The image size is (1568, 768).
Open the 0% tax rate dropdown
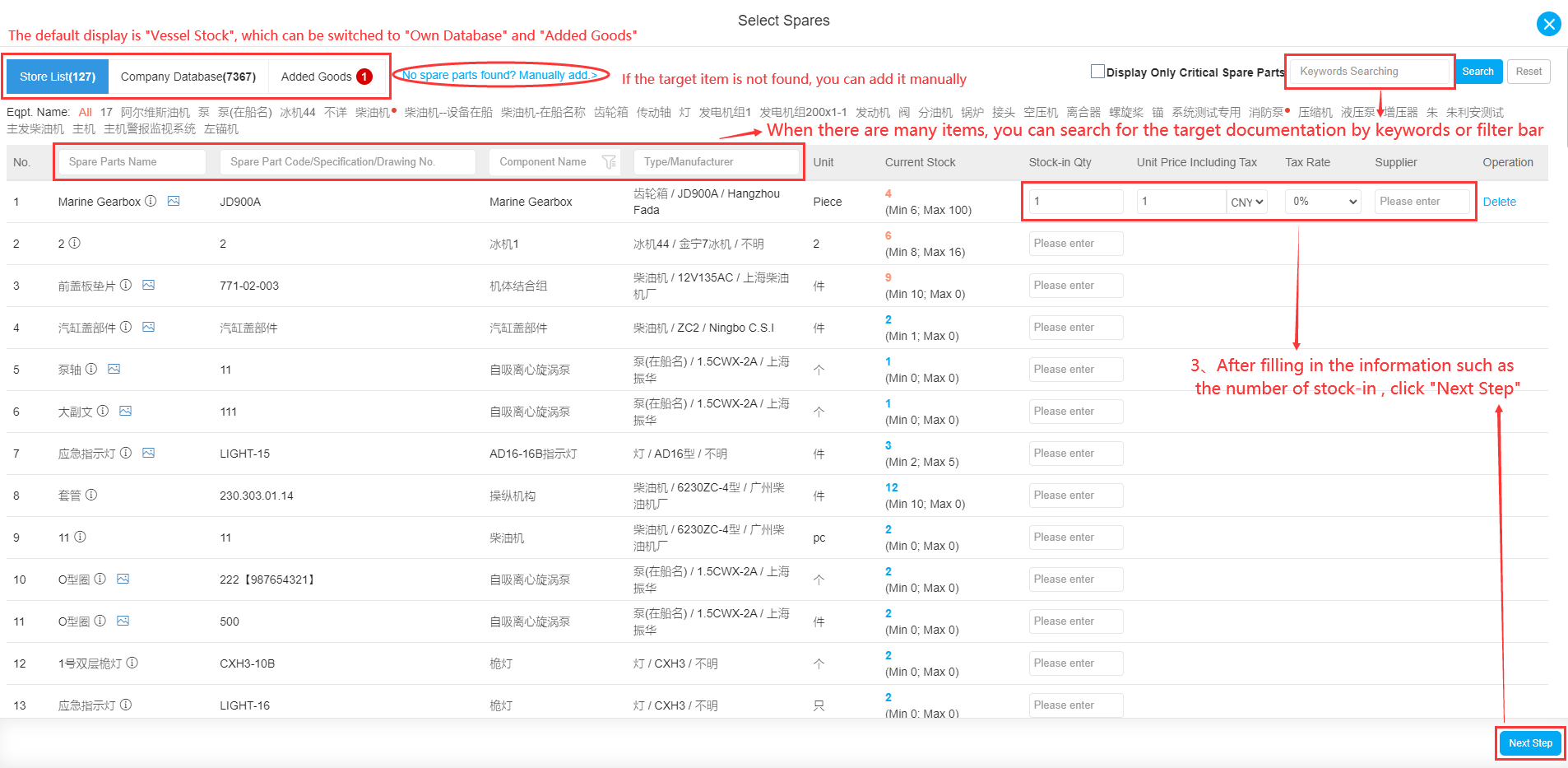pos(1324,202)
